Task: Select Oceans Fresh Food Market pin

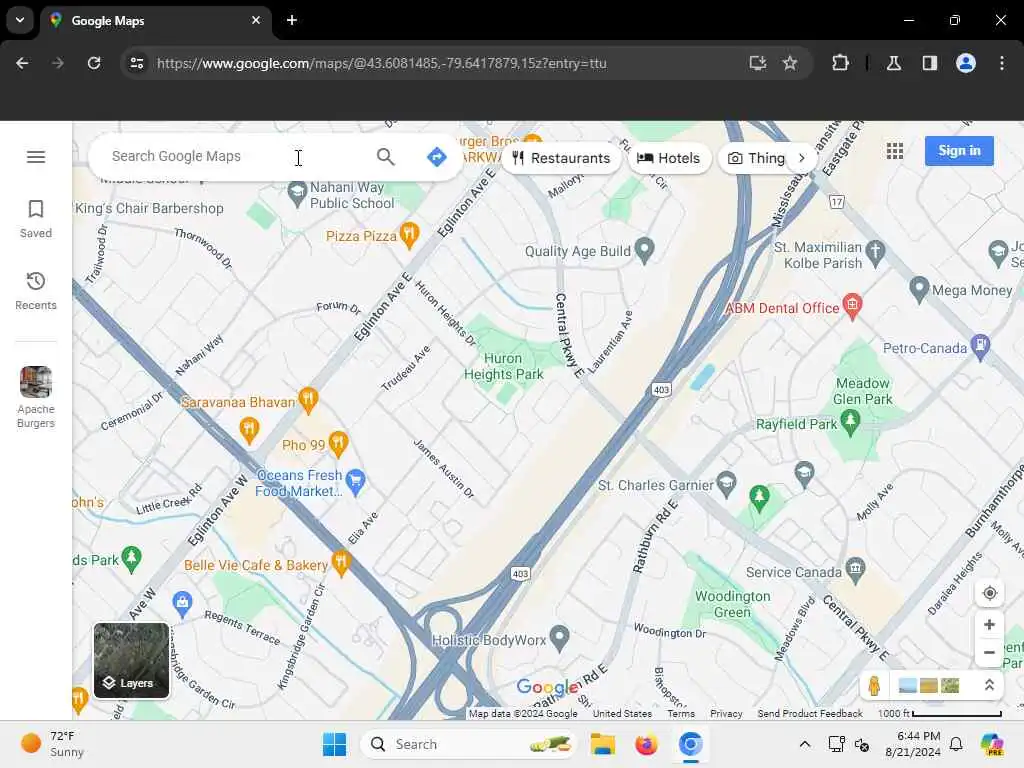Action: (355, 482)
